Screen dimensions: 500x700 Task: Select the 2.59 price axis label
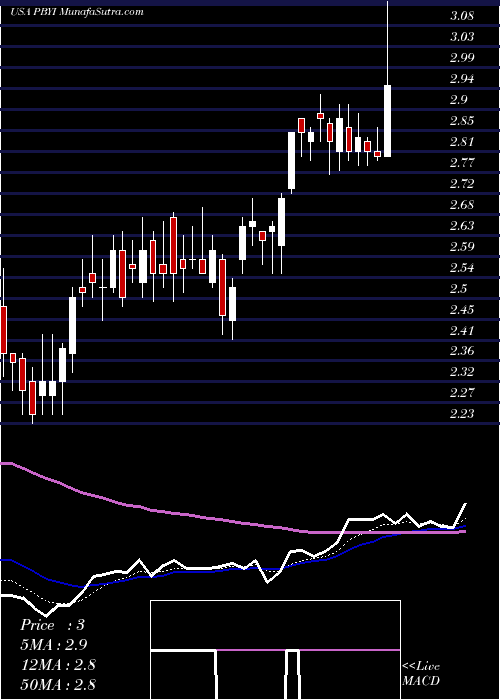(x=462, y=246)
